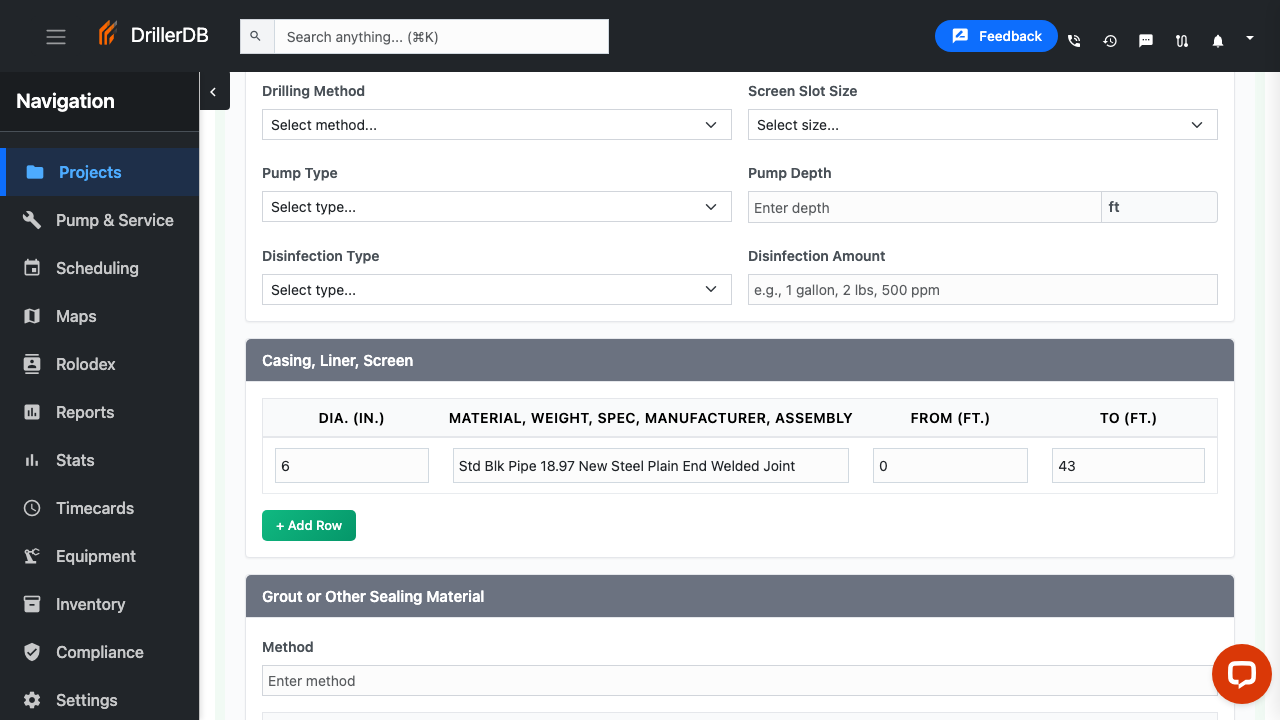Toggle the hamburger menu icon
This screenshot has width=1280, height=720.
56,37
